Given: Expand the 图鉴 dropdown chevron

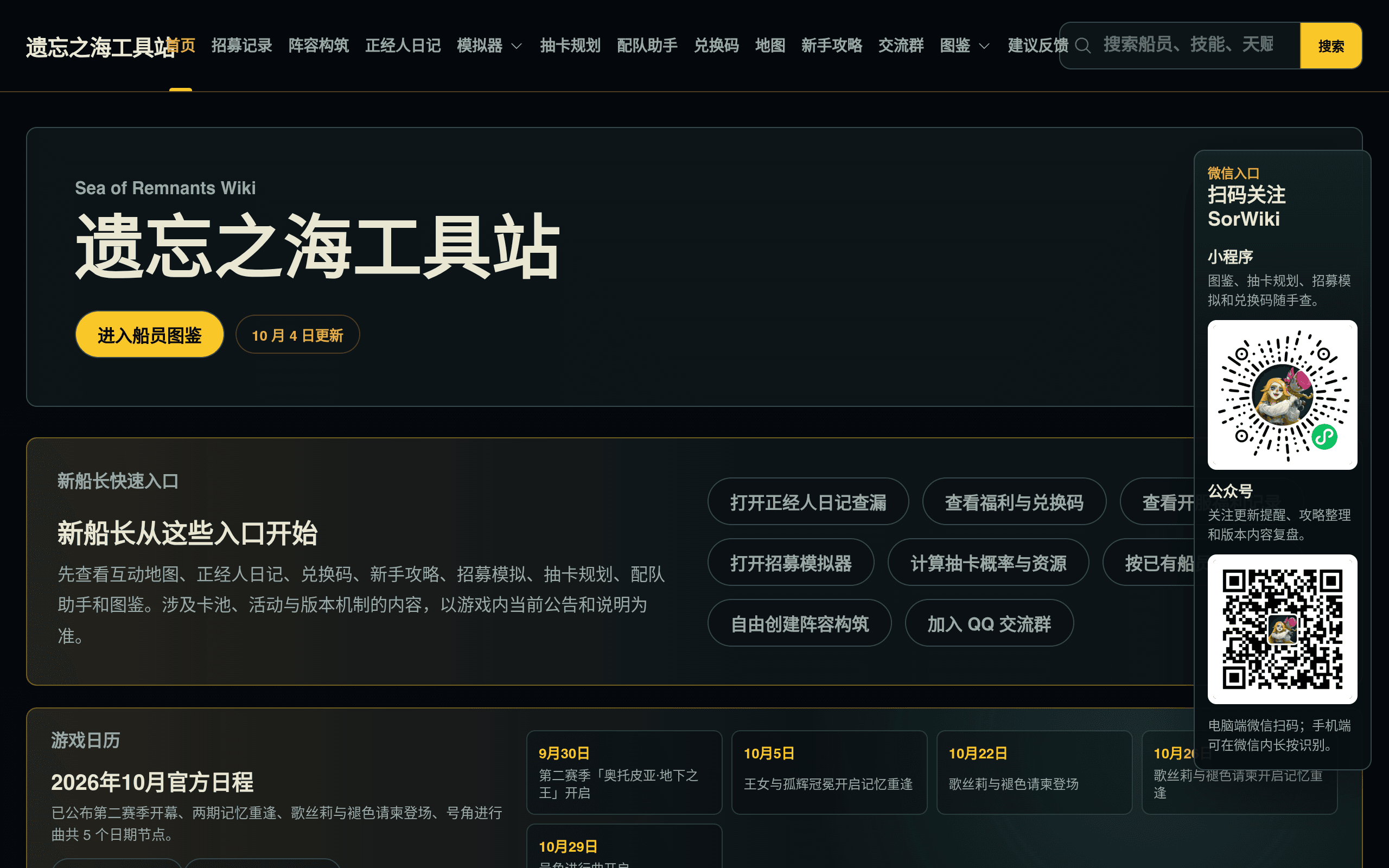Looking at the screenshot, I should pyautogui.click(x=984, y=46).
